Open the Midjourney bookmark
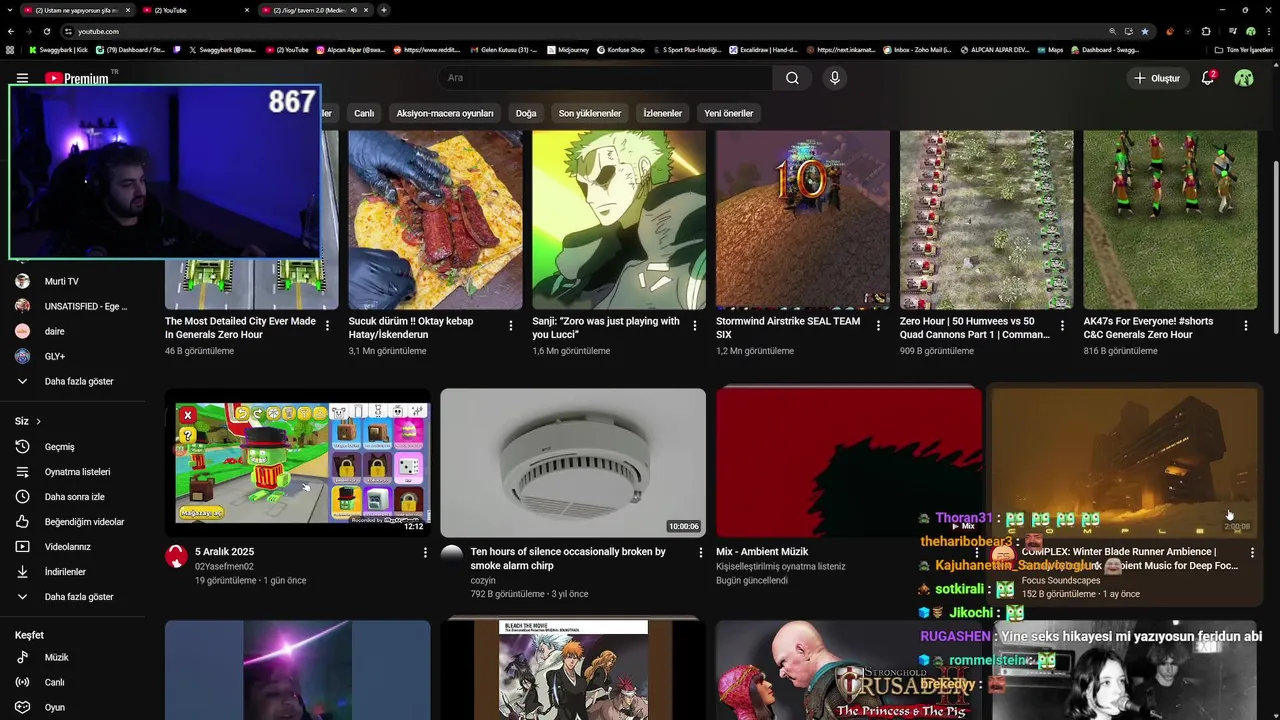Viewport: 1280px width, 720px height. [x=568, y=50]
